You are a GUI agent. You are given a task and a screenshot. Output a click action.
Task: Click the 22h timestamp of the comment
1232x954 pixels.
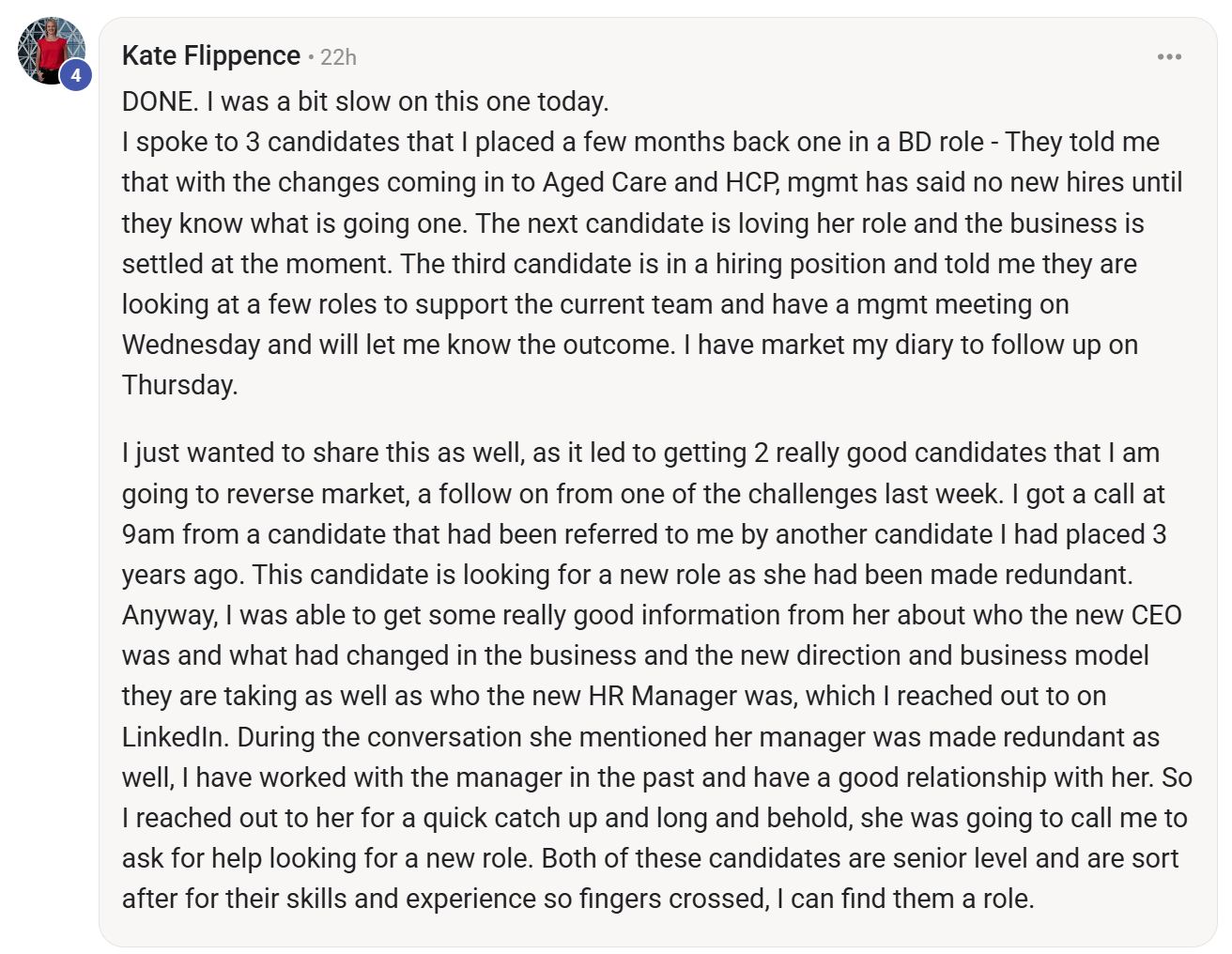pyautogui.click(x=338, y=57)
